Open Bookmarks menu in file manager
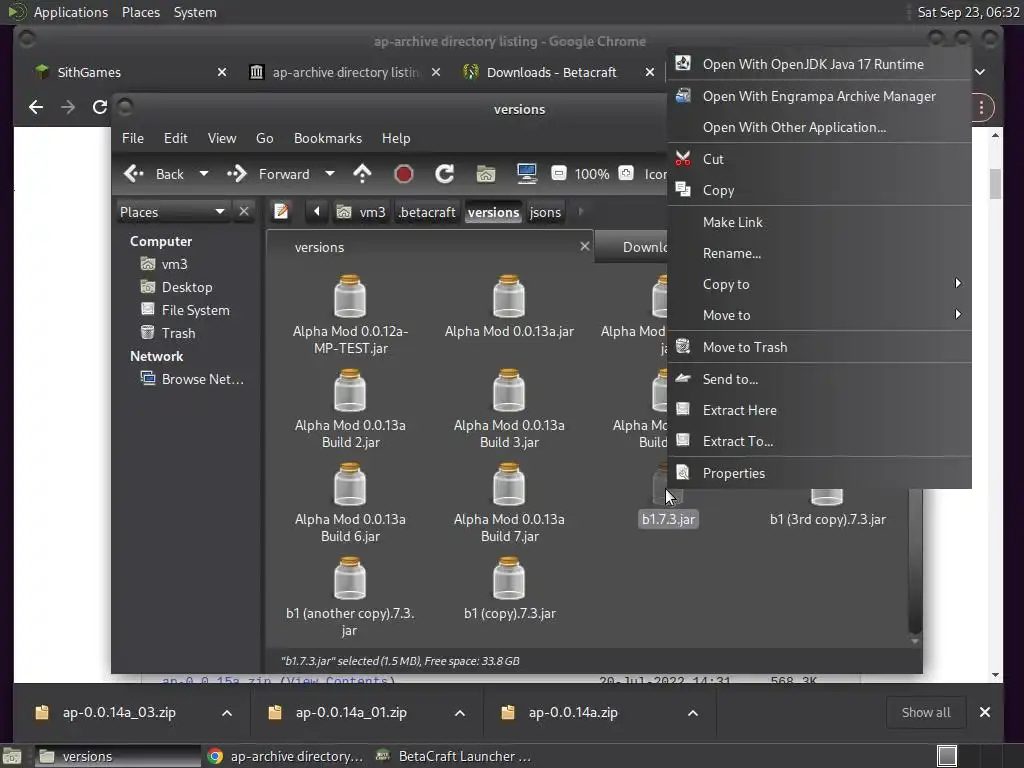 [x=328, y=138]
